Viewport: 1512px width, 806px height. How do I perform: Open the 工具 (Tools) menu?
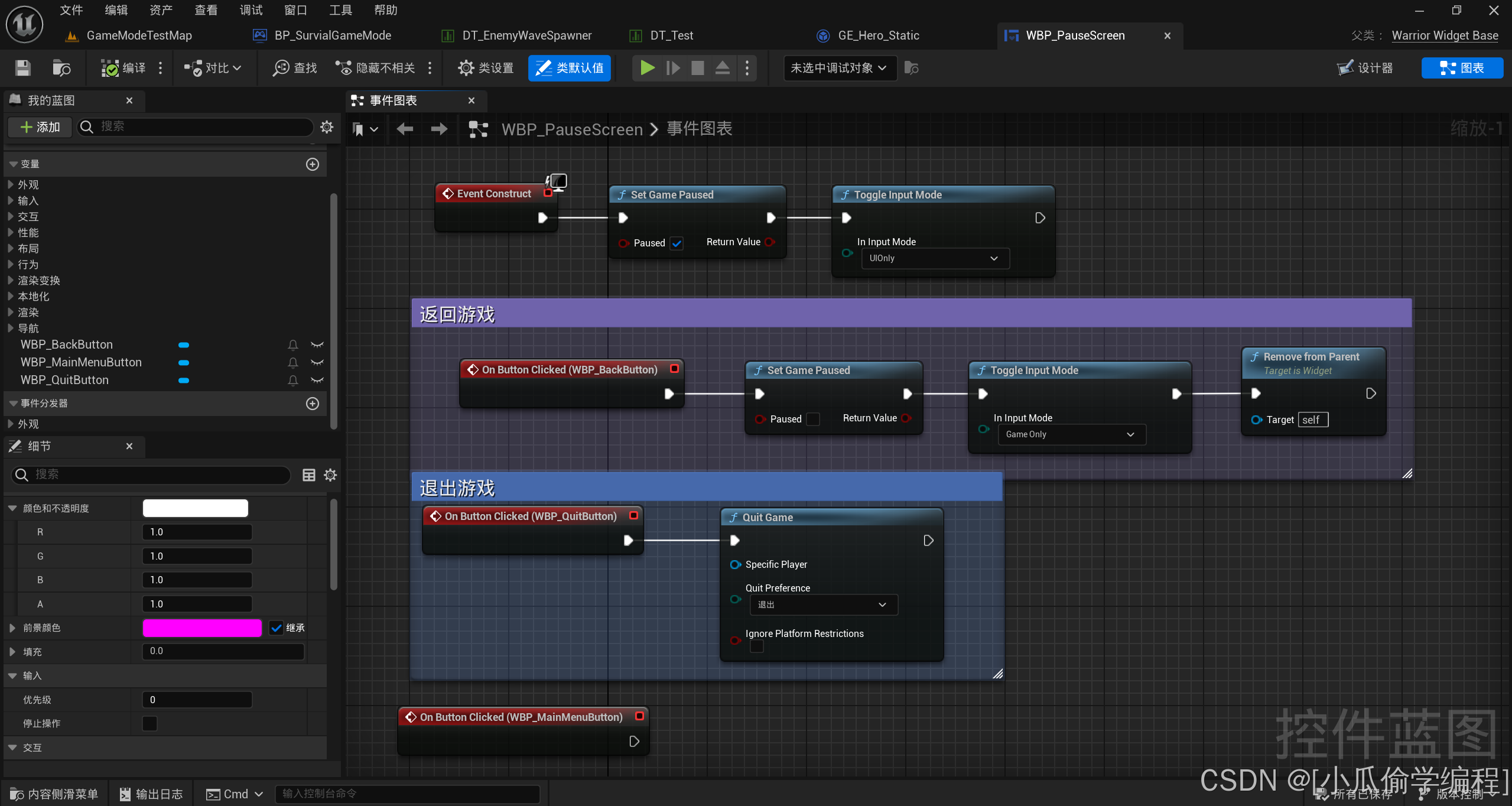click(340, 10)
